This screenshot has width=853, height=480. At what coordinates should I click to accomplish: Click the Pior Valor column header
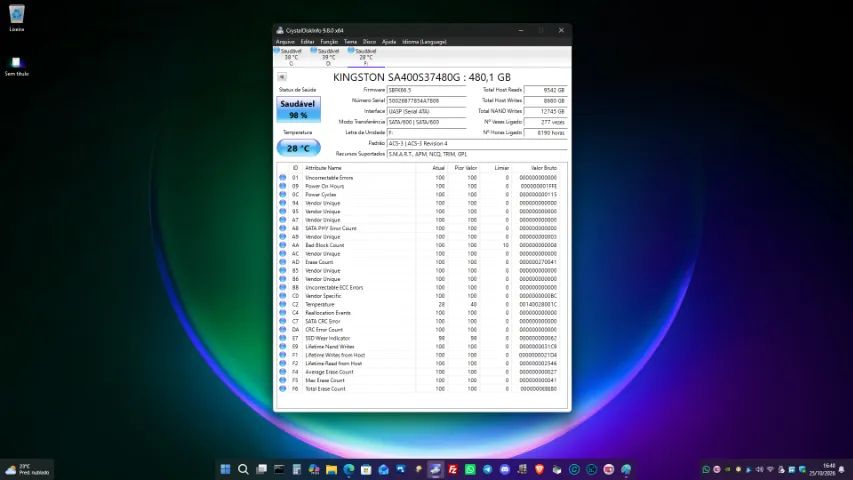coord(466,168)
